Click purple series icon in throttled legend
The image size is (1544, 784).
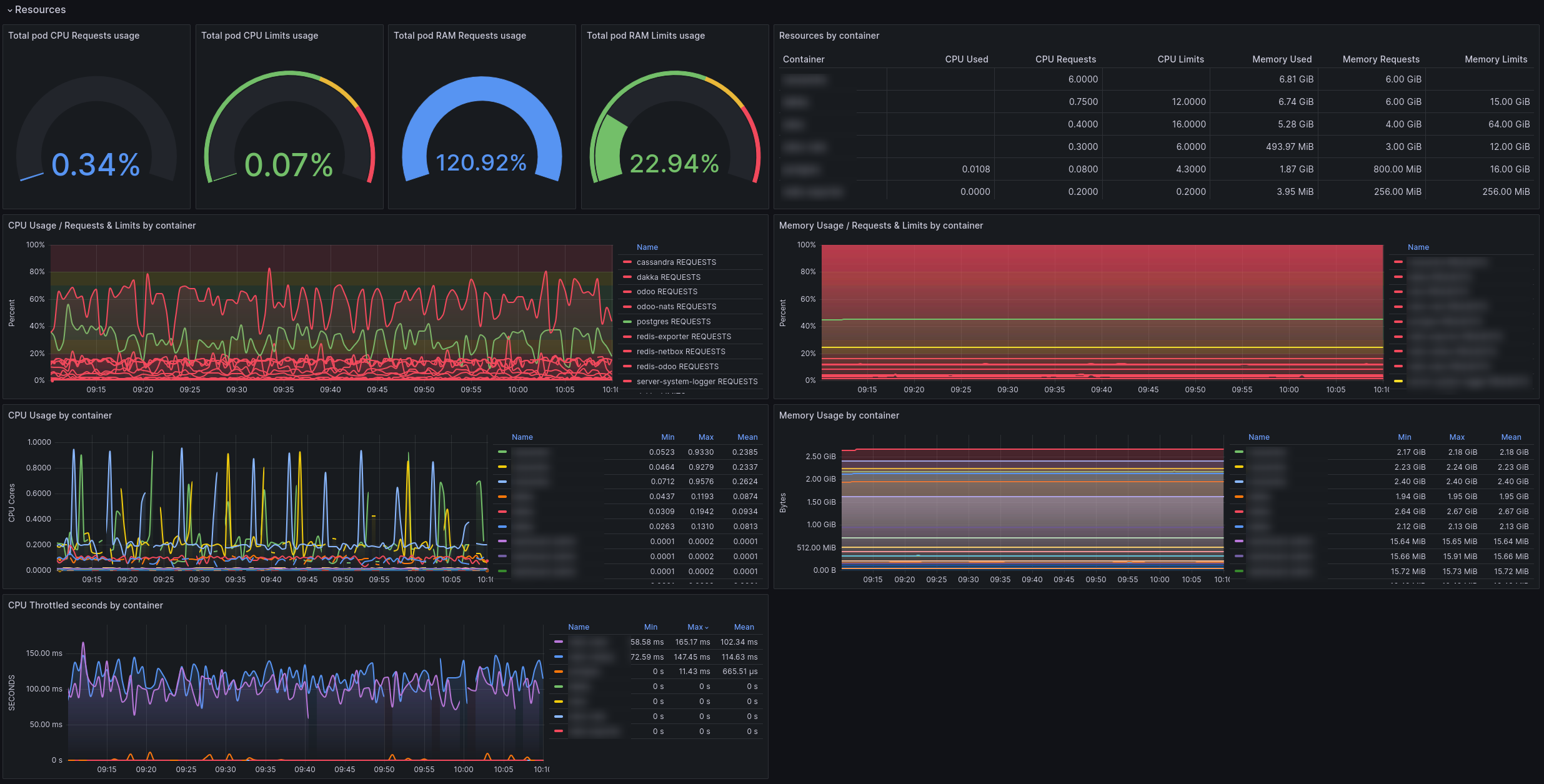pos(558,642)
